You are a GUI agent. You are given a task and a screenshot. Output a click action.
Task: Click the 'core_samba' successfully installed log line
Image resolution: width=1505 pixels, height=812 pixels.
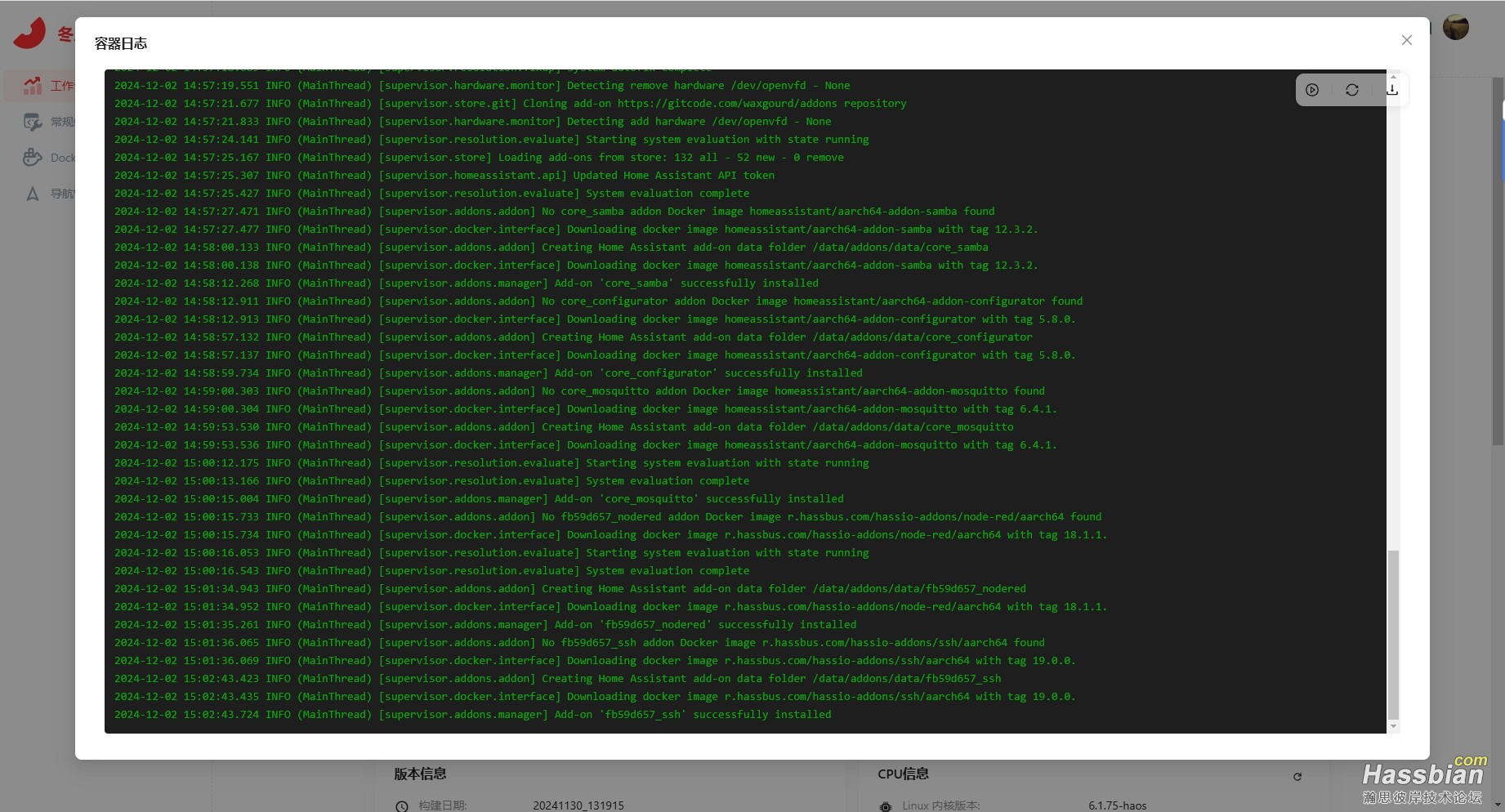467,283
